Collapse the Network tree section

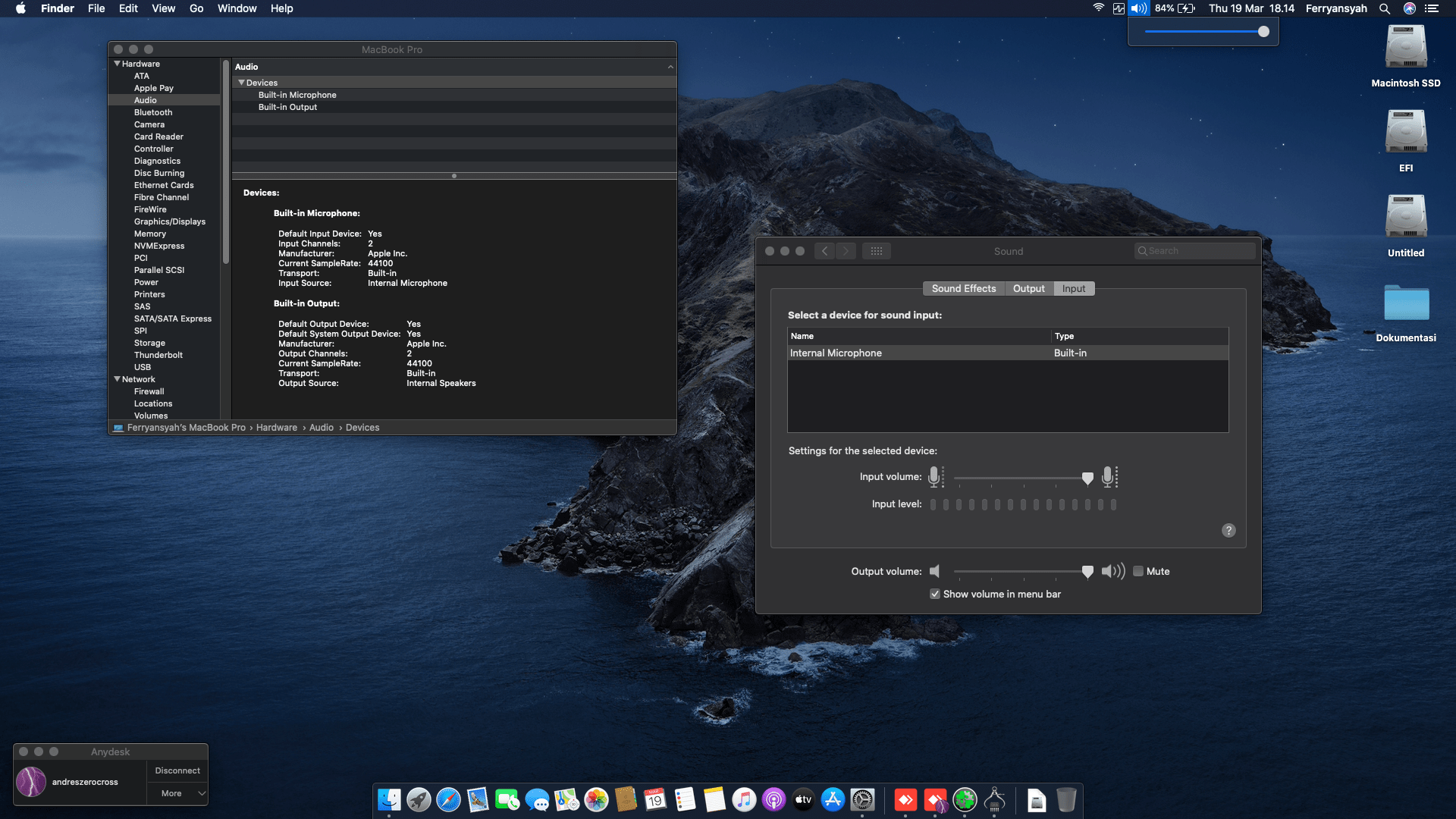click(x=118, y=379)
